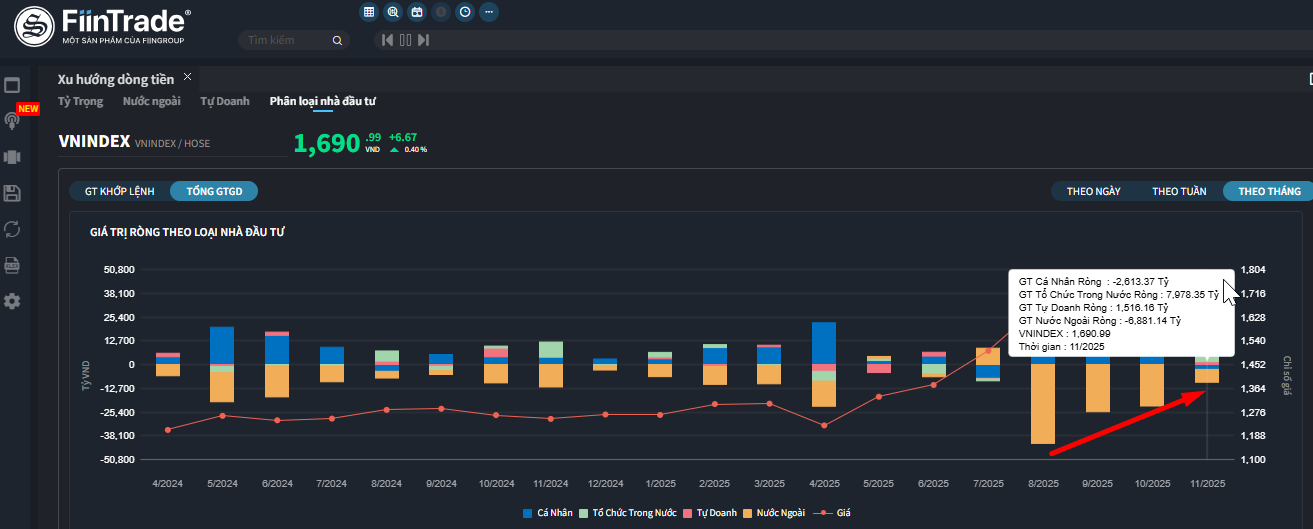
Task: Export data using the XLSX icon
Action: pyautogui.click(x=12, y=265)
